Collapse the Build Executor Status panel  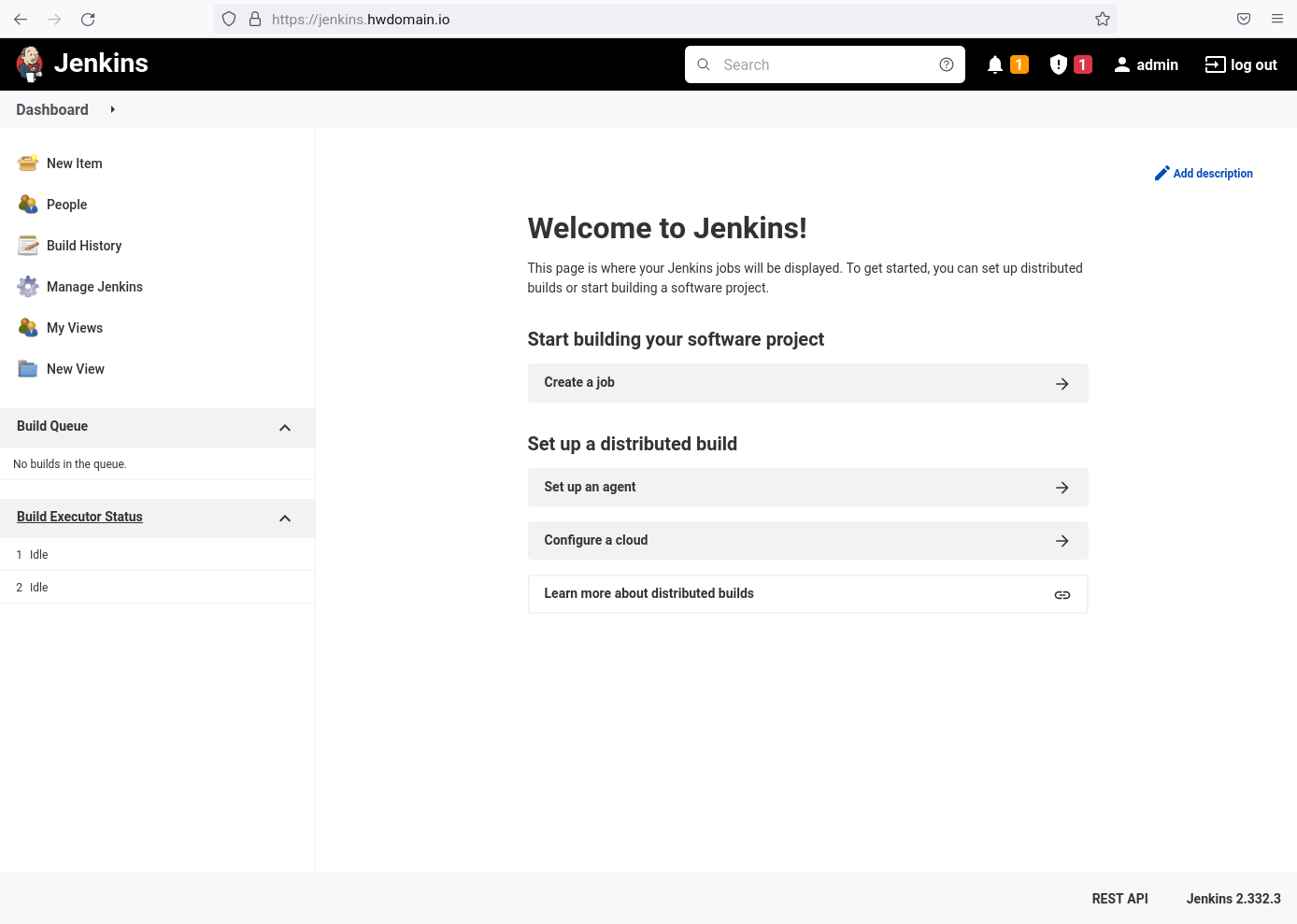(x=285, y=519)
